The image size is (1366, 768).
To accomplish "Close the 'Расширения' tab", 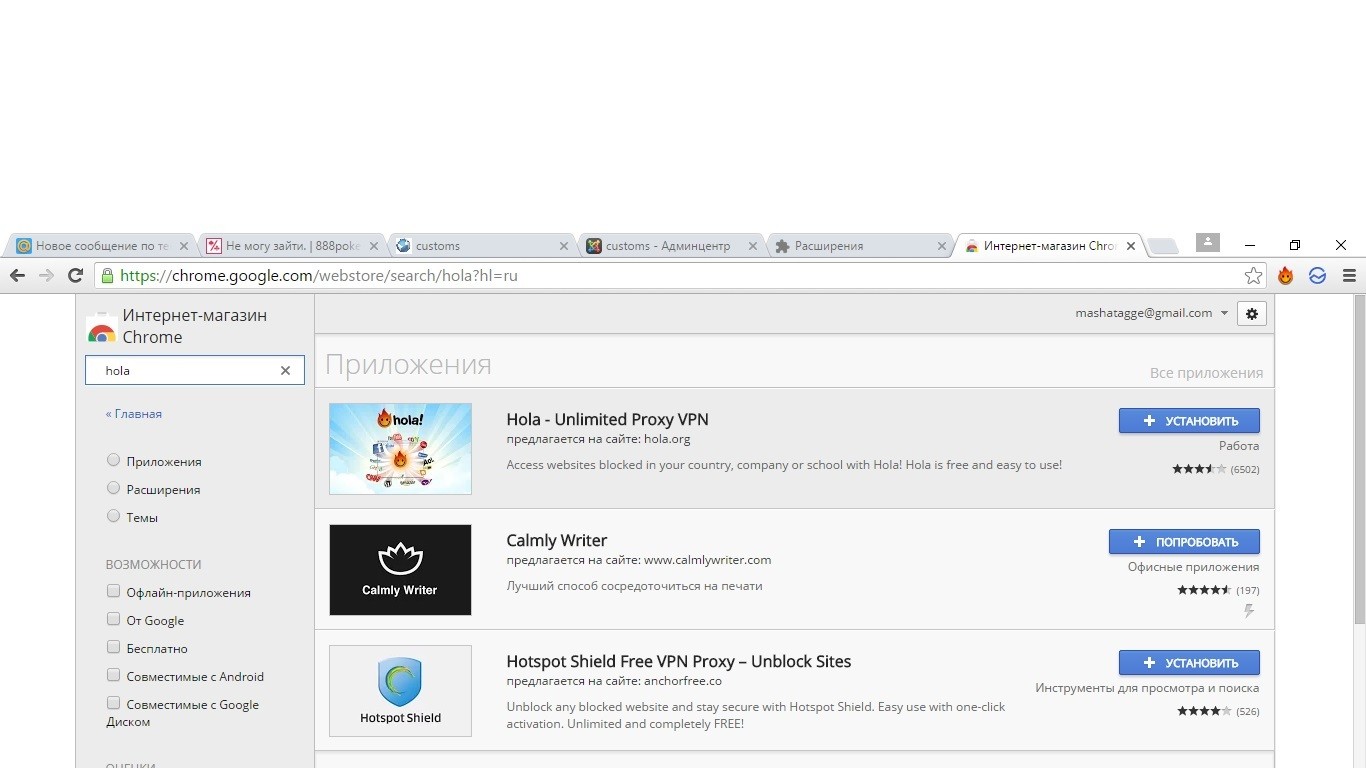I will pos(942,246).
